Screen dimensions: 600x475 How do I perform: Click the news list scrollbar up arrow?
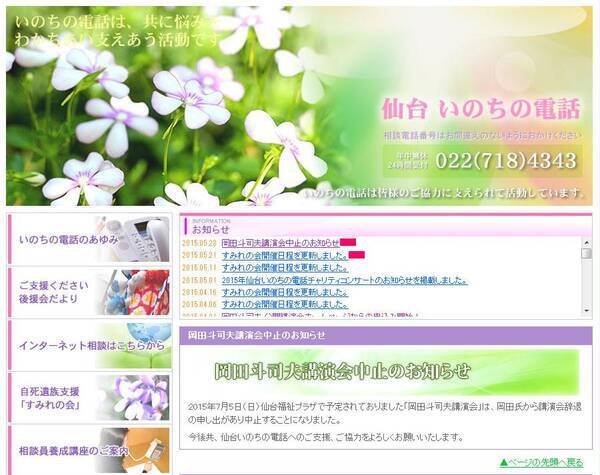[x=586, y=242]
